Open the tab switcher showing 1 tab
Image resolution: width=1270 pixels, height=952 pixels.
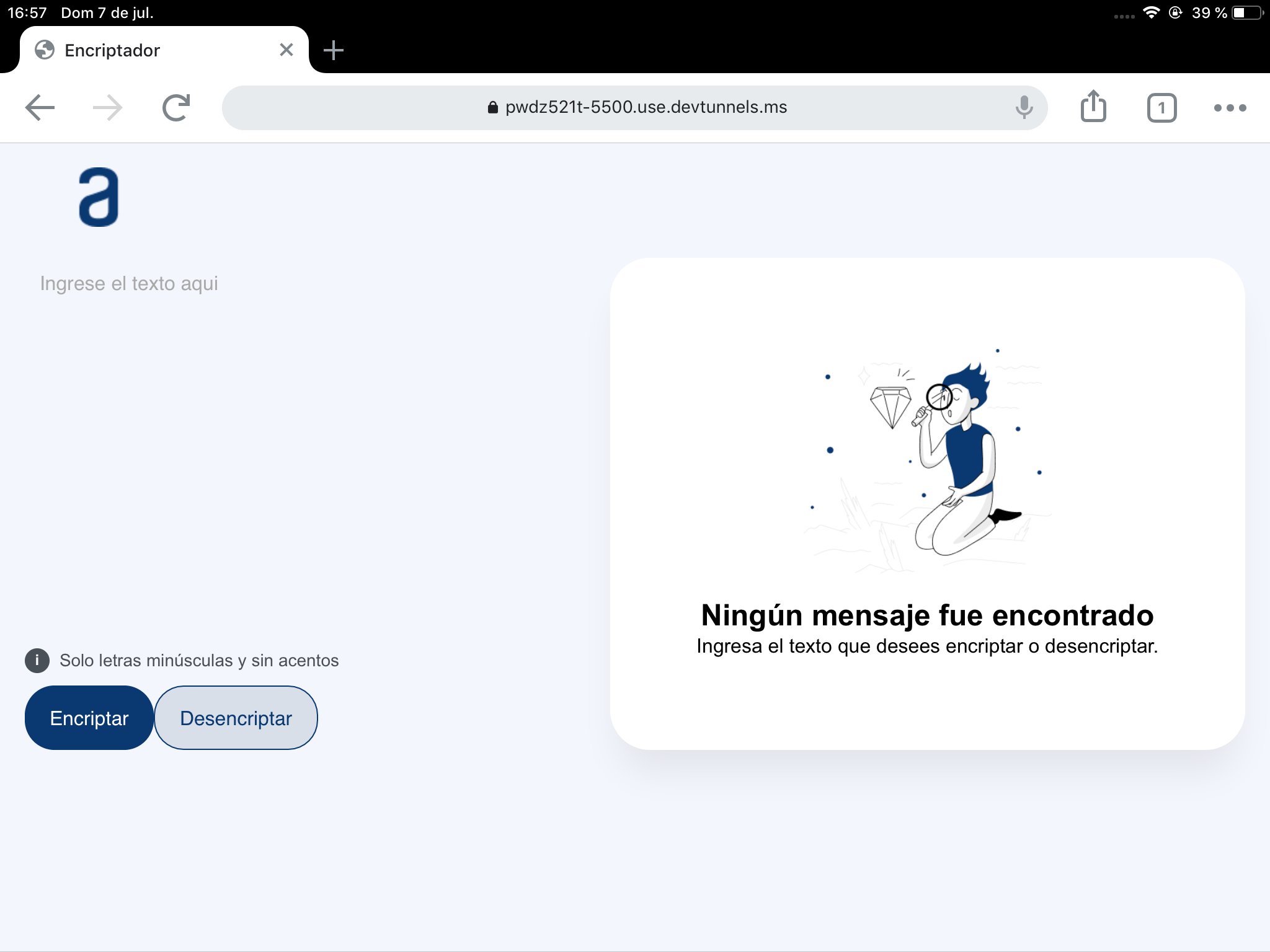point(1161,108)
